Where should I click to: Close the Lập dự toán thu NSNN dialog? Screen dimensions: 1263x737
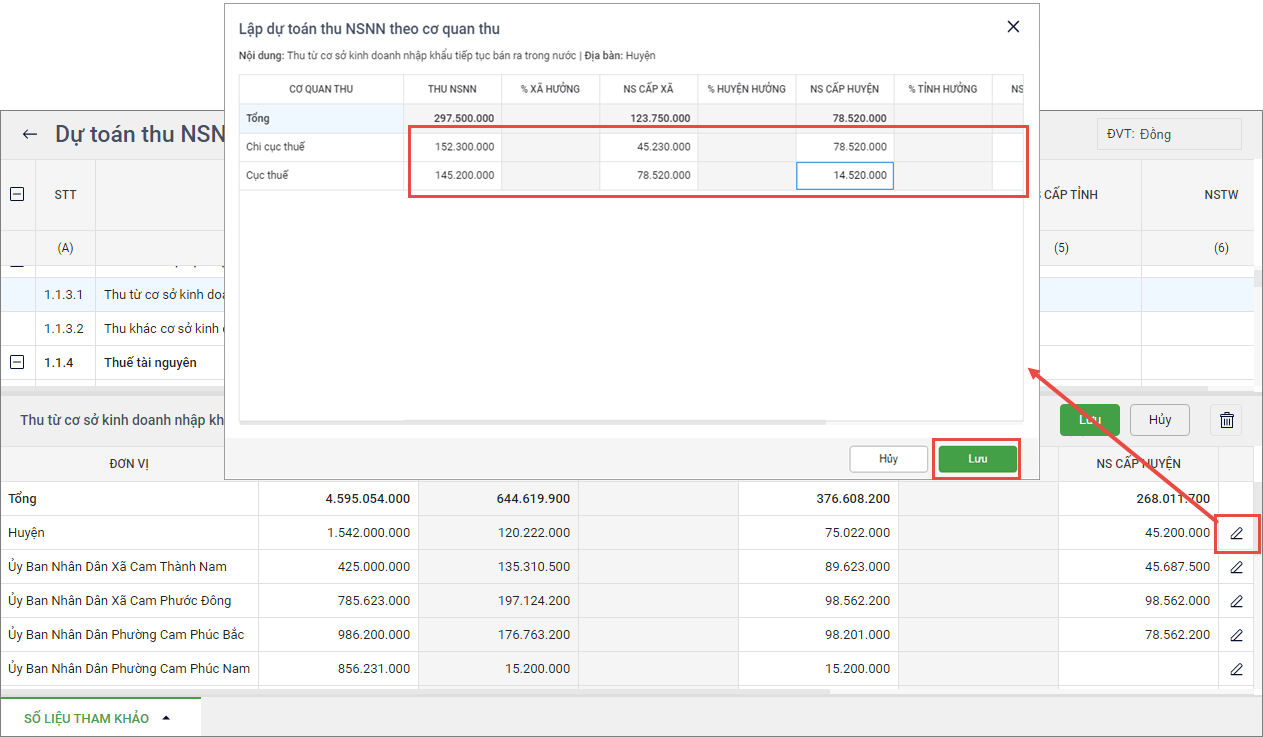pos(1013,27)
